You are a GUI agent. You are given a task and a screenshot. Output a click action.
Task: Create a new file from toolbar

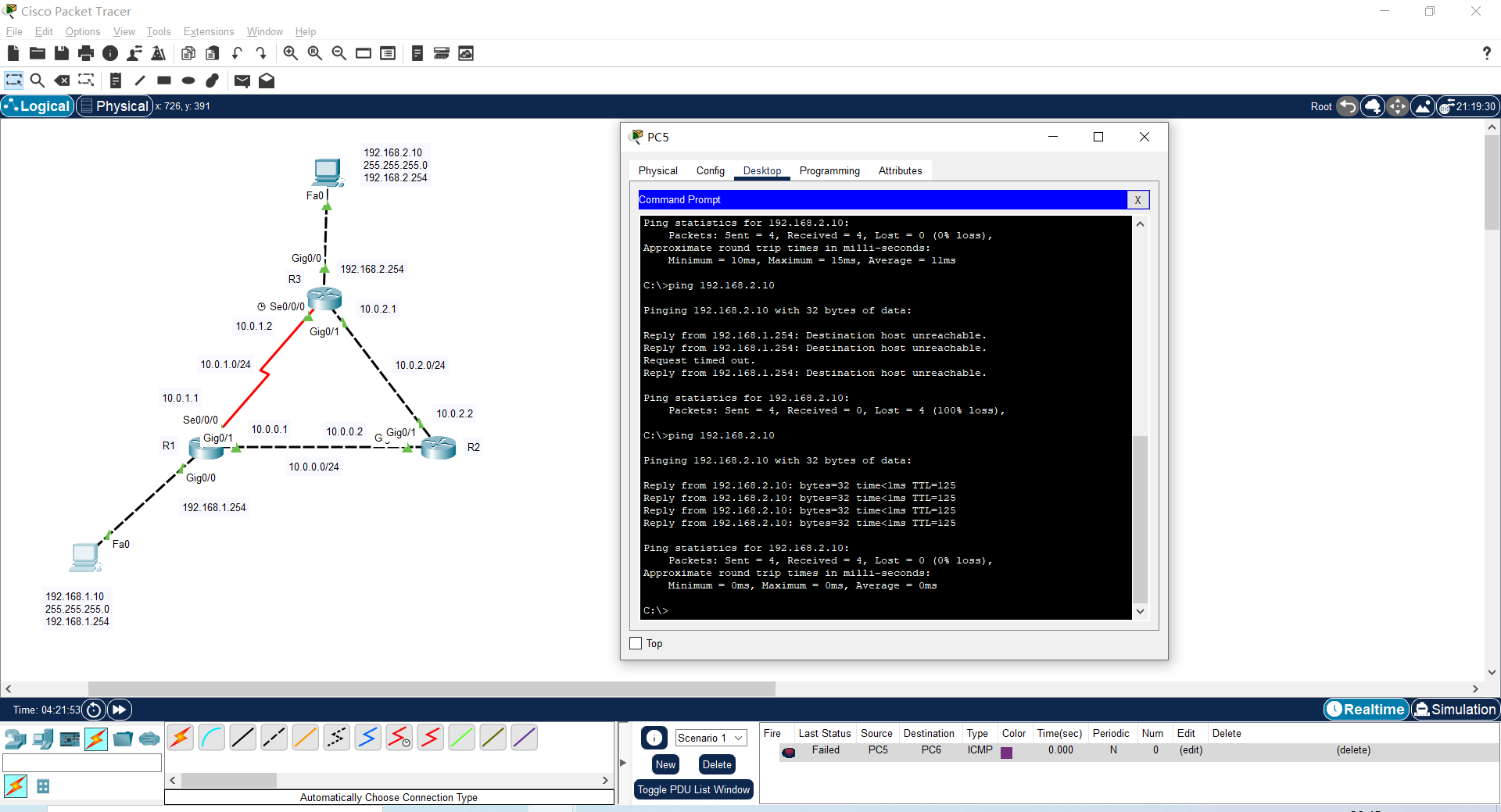tap(13, 53)
